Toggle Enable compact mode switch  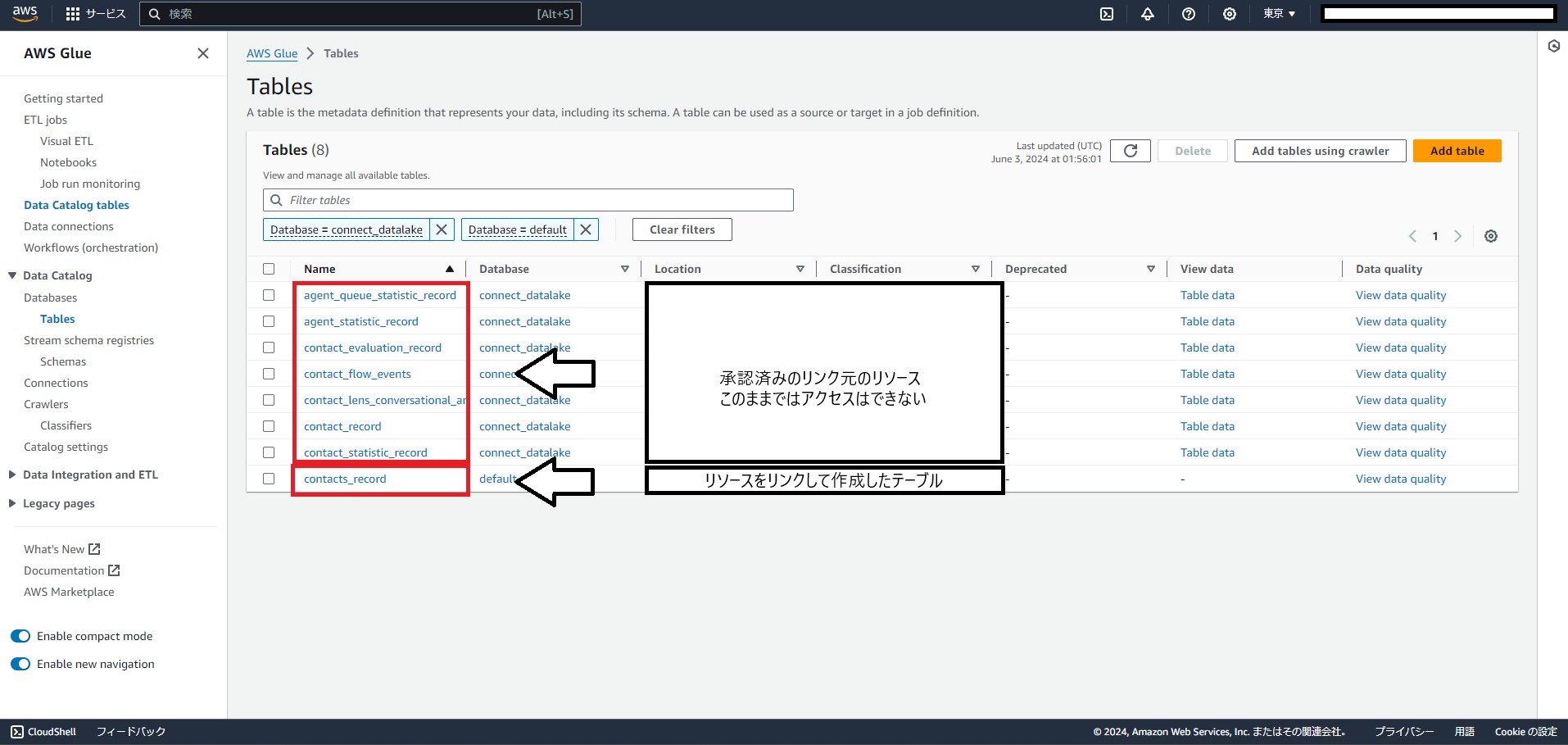tap(20, 636)
